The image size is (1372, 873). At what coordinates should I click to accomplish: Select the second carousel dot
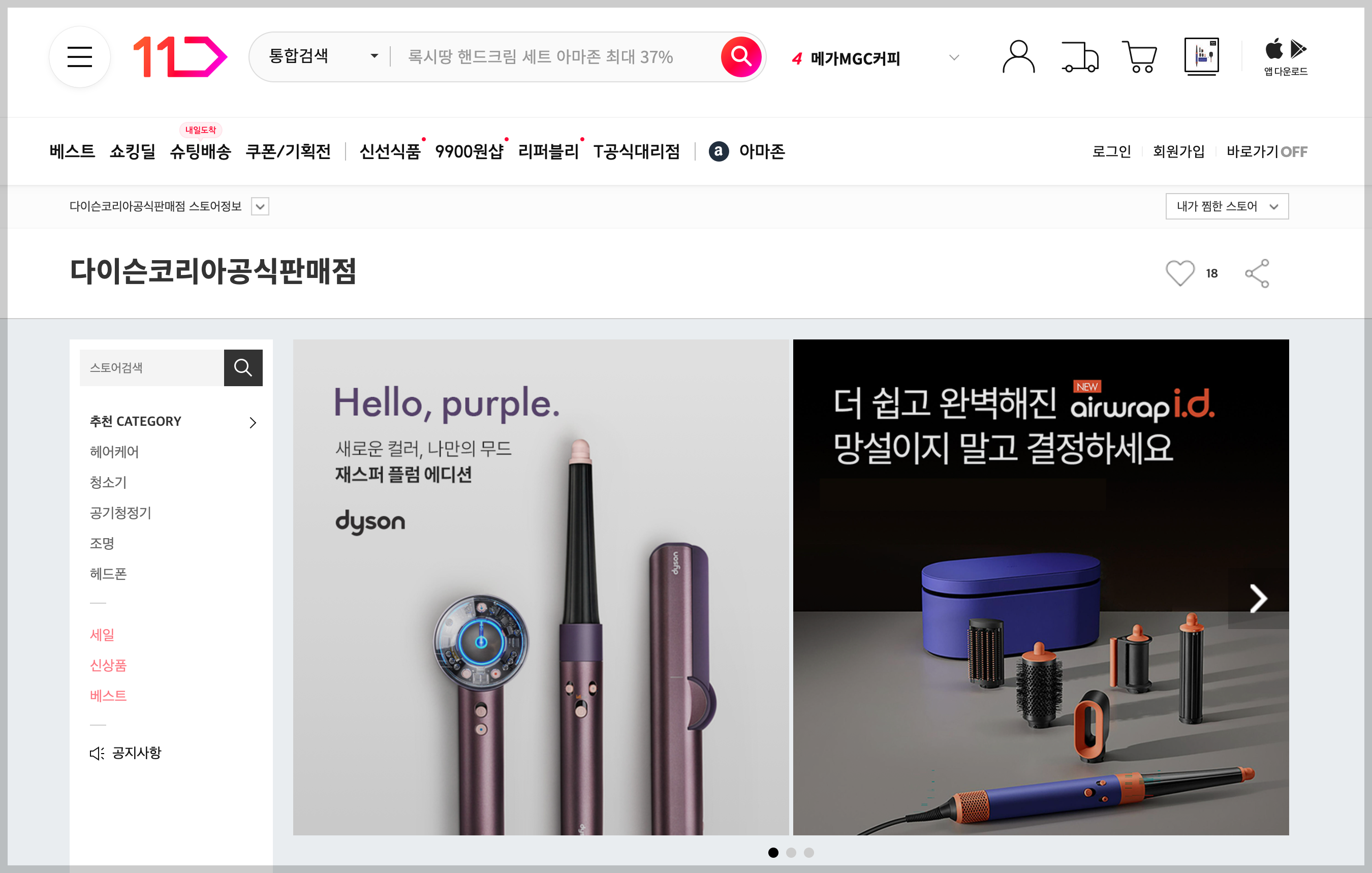click(790, 853)
